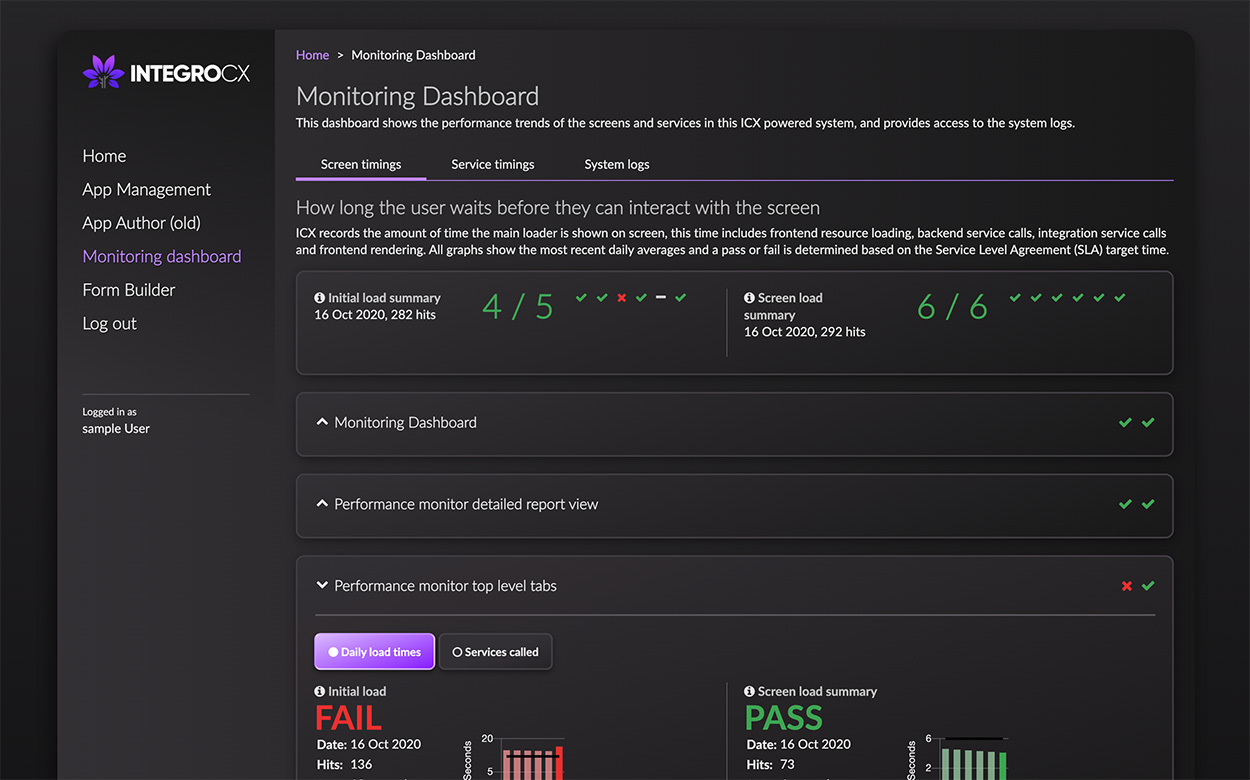Click the green check on the Performance monitor top level tabs row

(1148, 586)
